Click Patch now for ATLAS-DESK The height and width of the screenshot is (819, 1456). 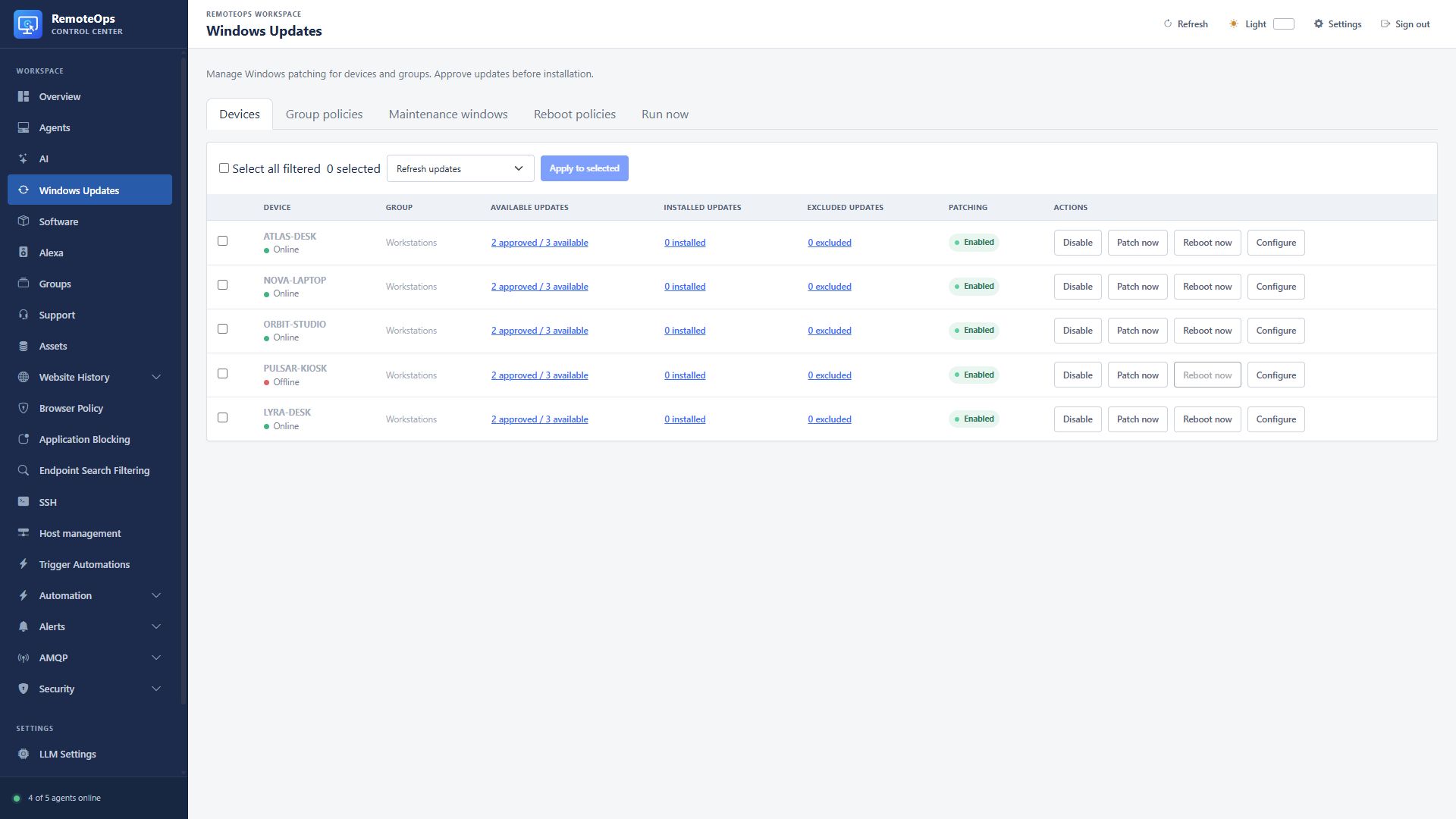[1137, 243]
